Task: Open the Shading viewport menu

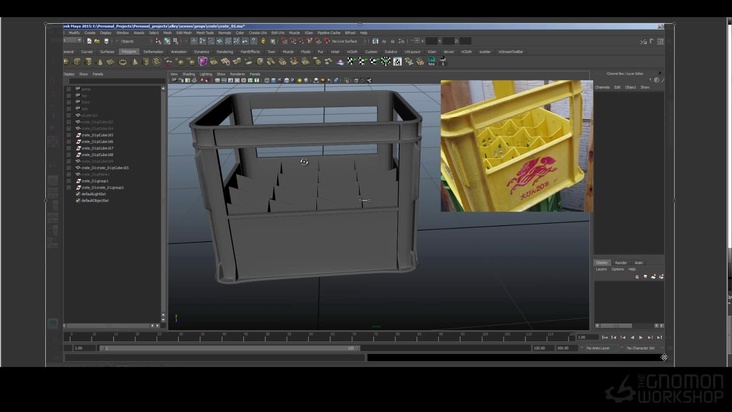Action: coord(188,74)
